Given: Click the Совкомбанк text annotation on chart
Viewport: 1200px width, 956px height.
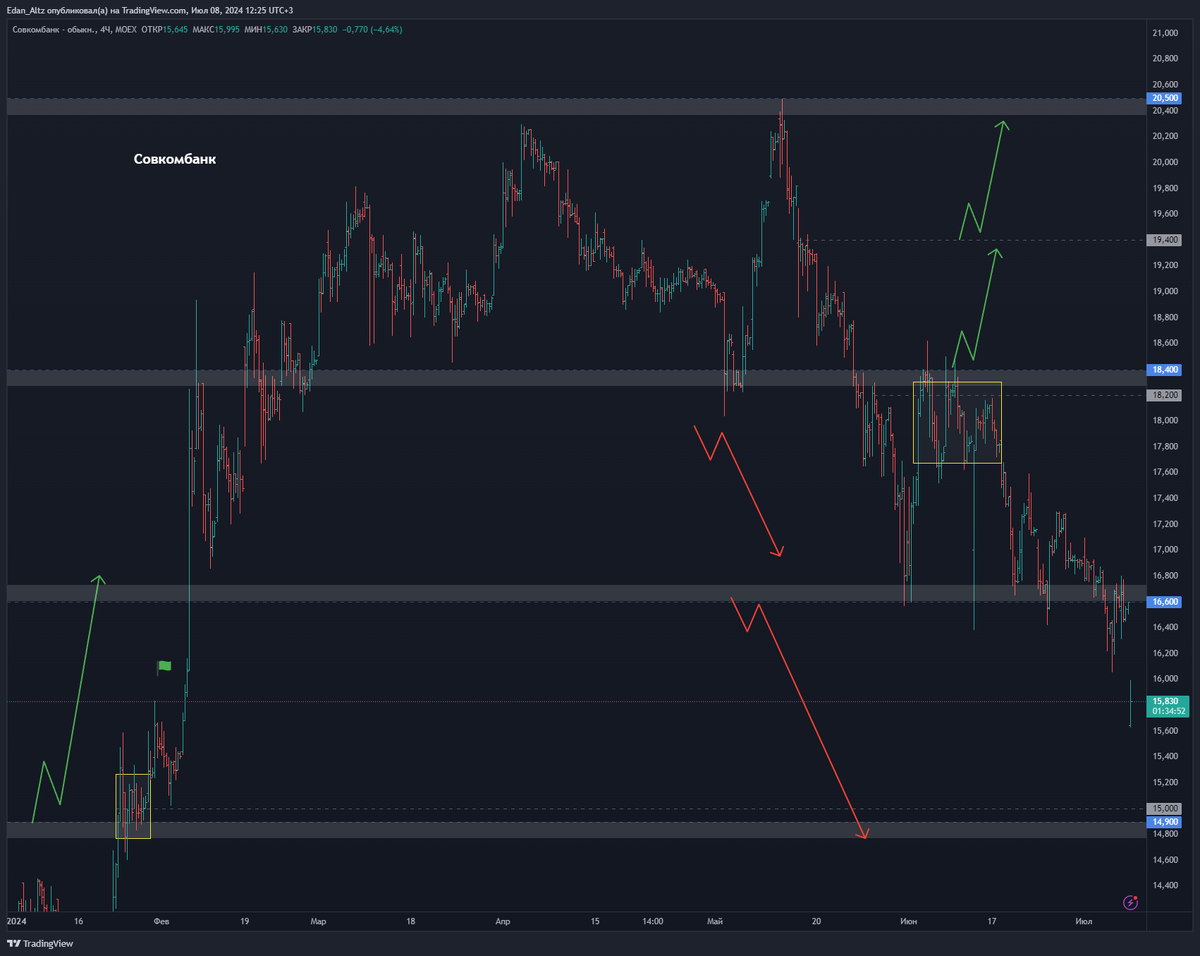Looking at the screenshot, I should click(x=174, y=159).
